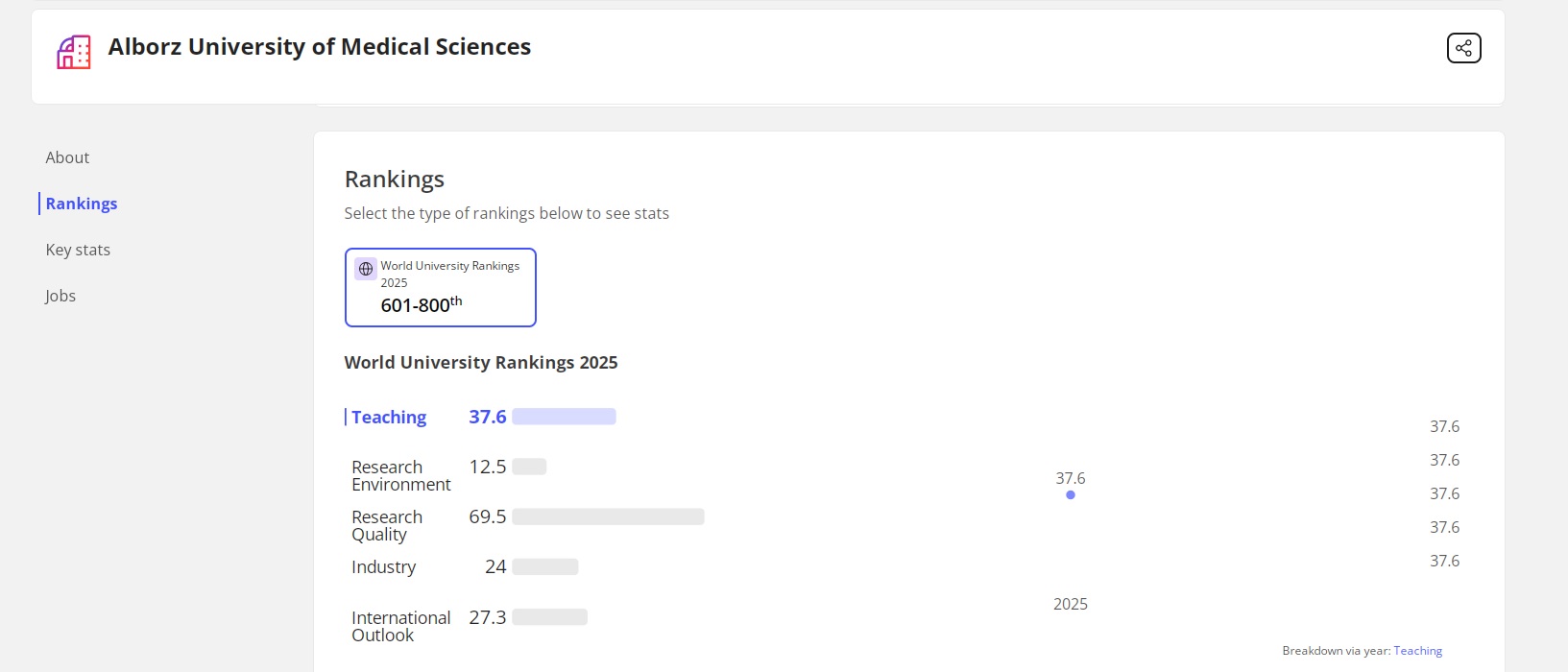
Task: Click the university building logo icon
Action: (74, 52)
